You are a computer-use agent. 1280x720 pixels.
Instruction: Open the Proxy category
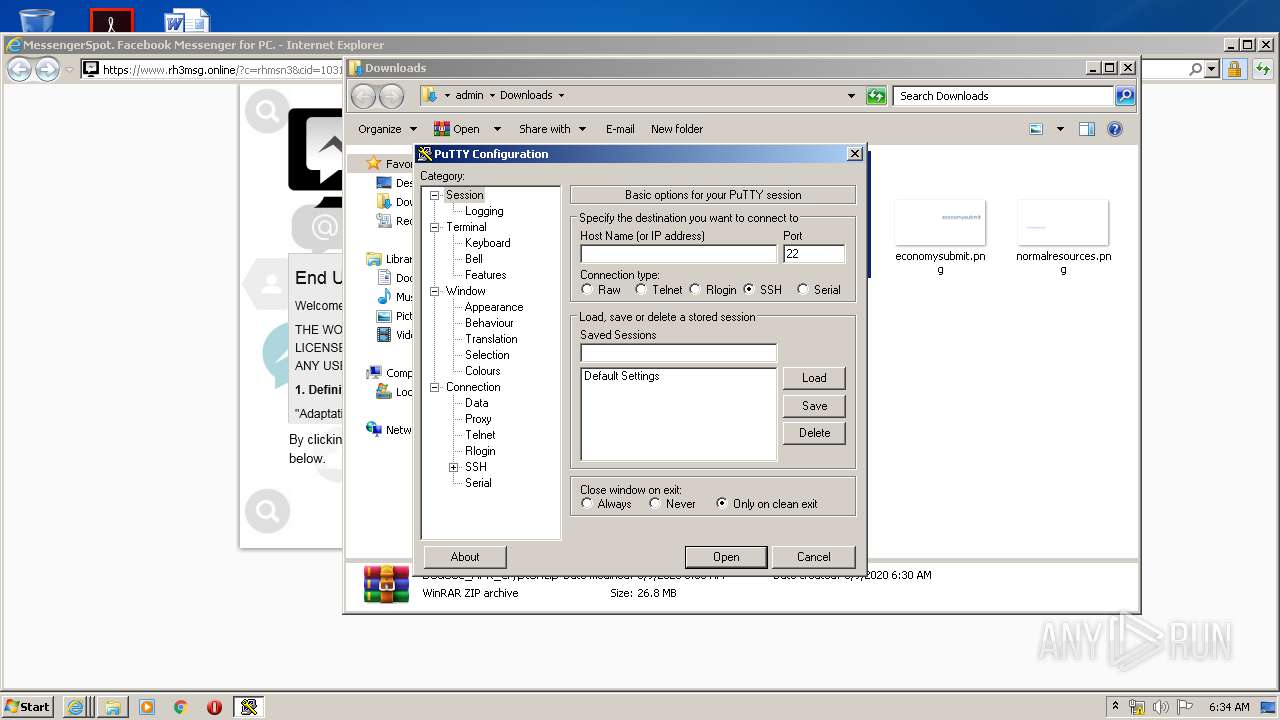click(478, 419)
